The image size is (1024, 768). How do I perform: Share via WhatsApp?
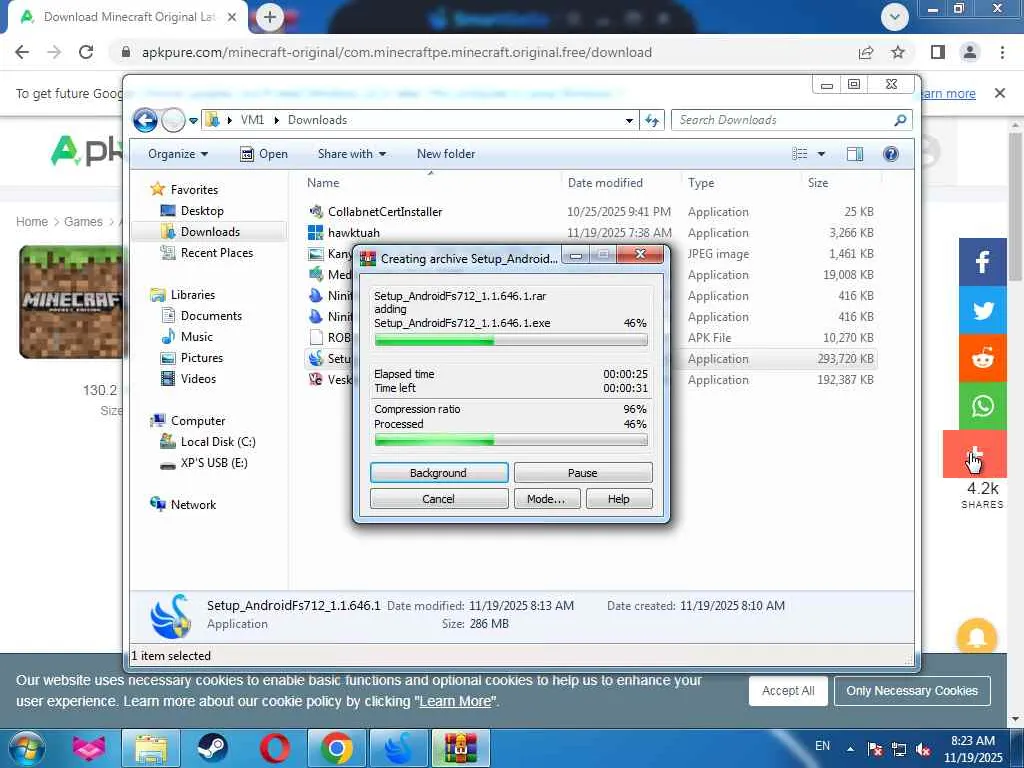pyautogui.click(x=983, y=406)
